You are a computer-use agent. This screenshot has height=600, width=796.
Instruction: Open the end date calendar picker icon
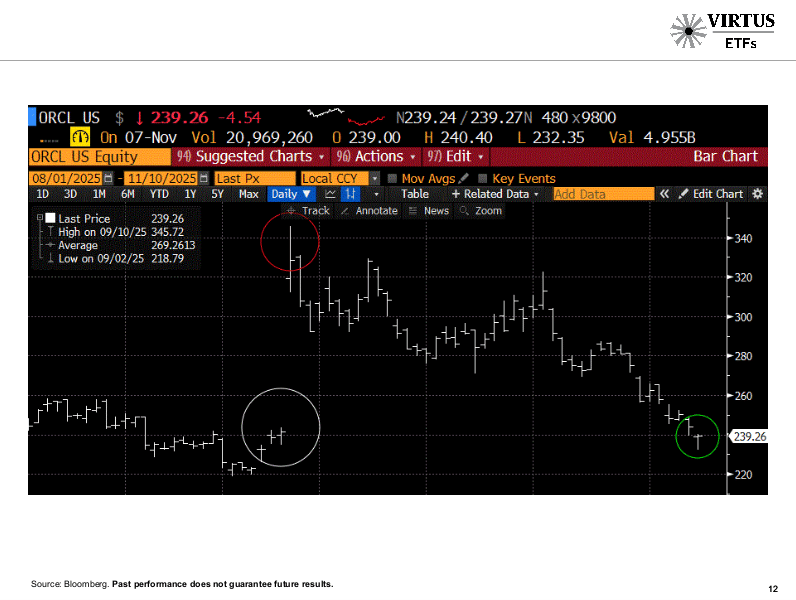coord(204,178)
